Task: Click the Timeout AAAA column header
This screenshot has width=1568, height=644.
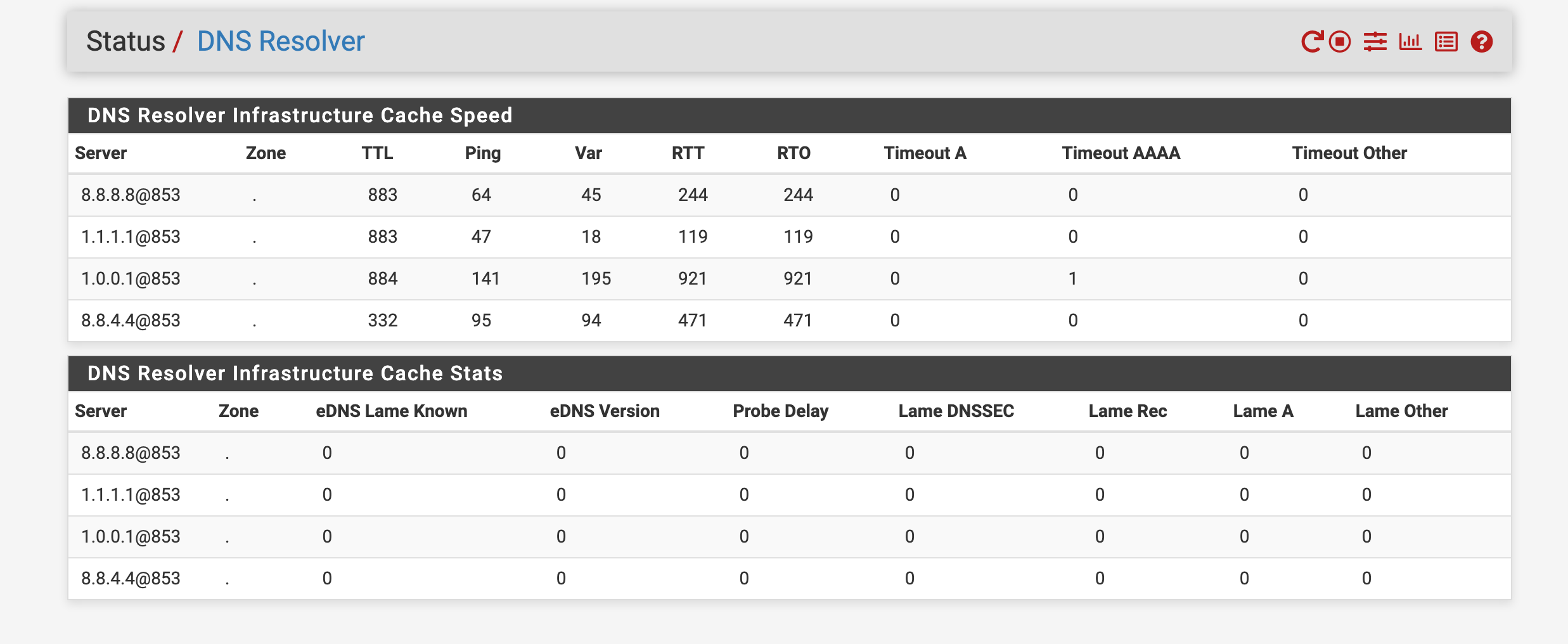Action: tap(1121, 153)
